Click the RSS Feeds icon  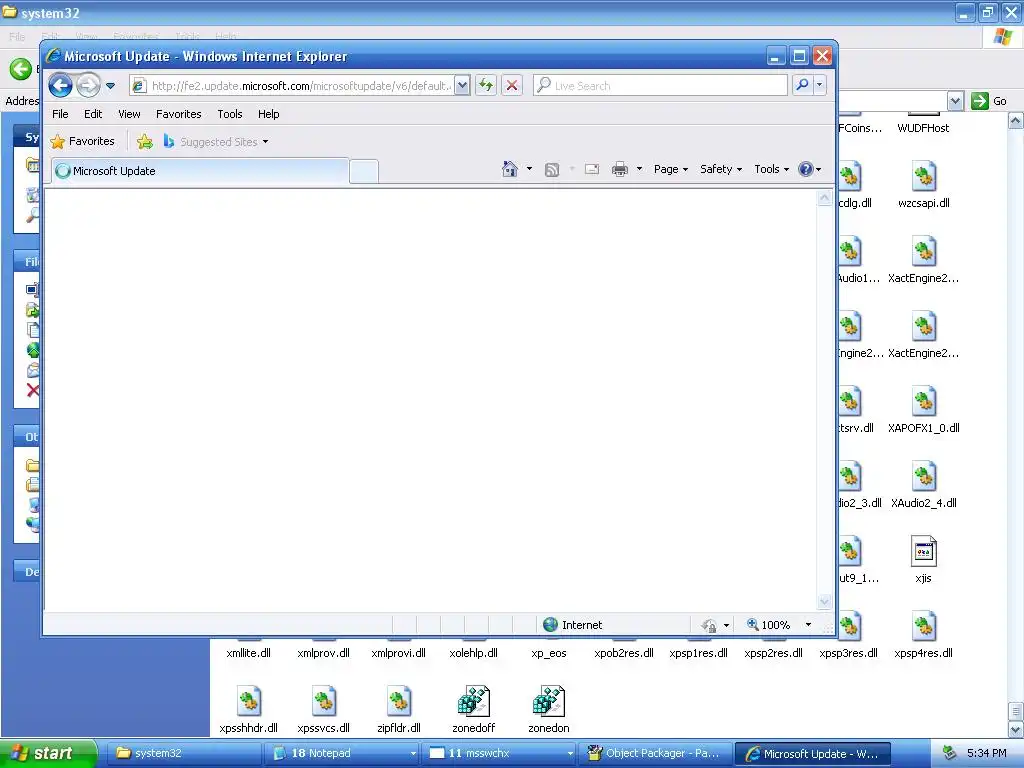[x=552, y=170]
